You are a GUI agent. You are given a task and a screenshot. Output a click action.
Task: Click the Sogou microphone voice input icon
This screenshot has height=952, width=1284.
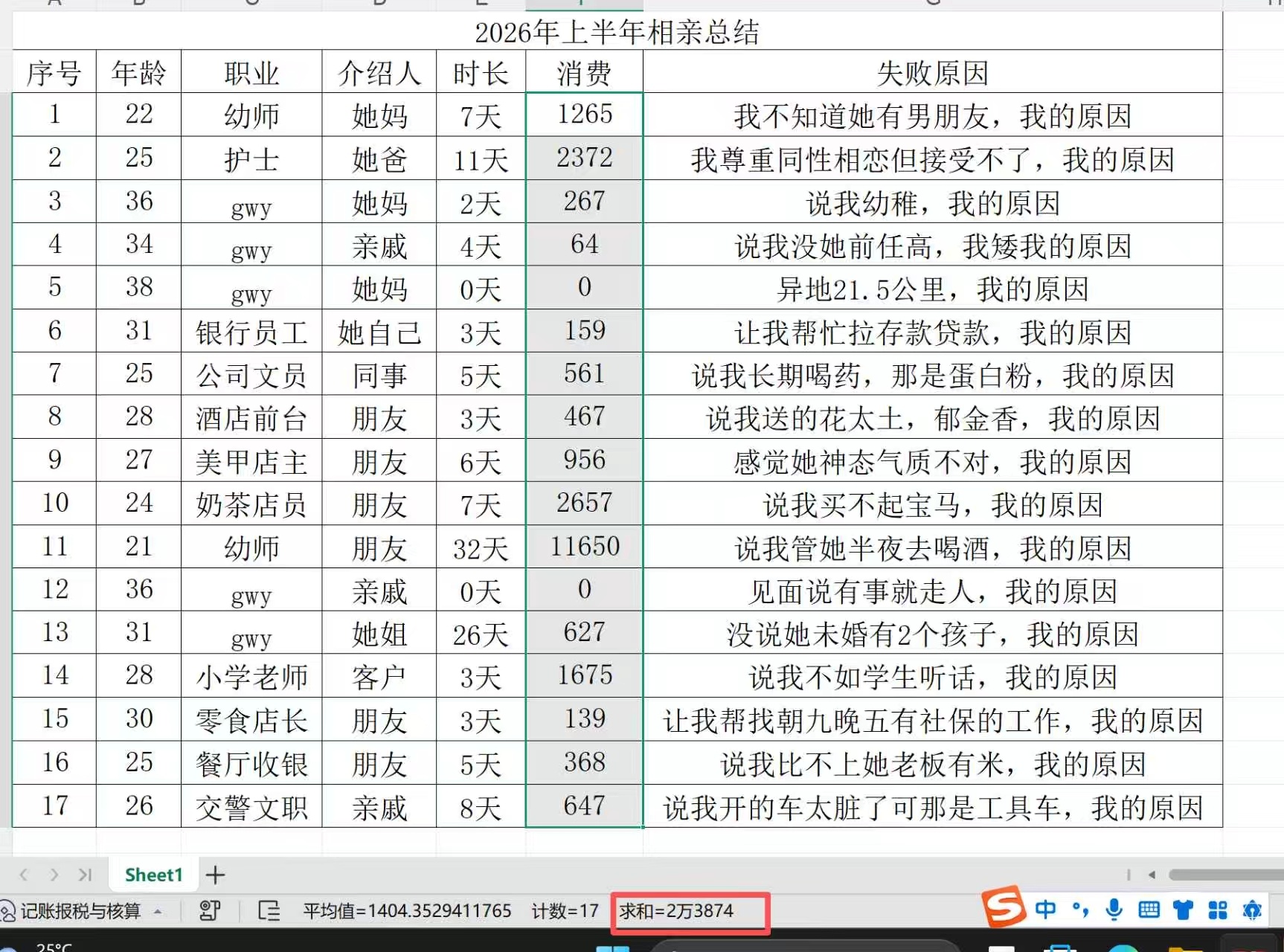tap(1114, 909)
